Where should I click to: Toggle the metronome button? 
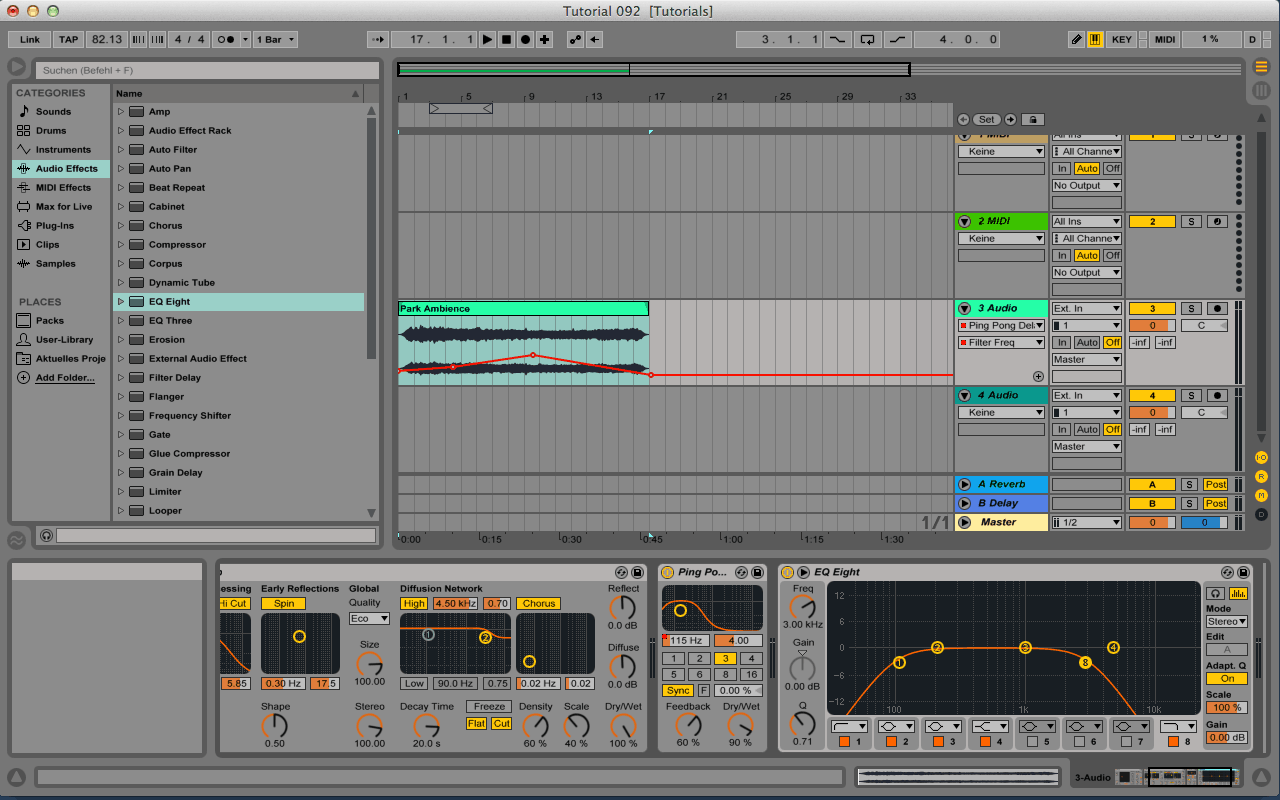pos(226,40)
